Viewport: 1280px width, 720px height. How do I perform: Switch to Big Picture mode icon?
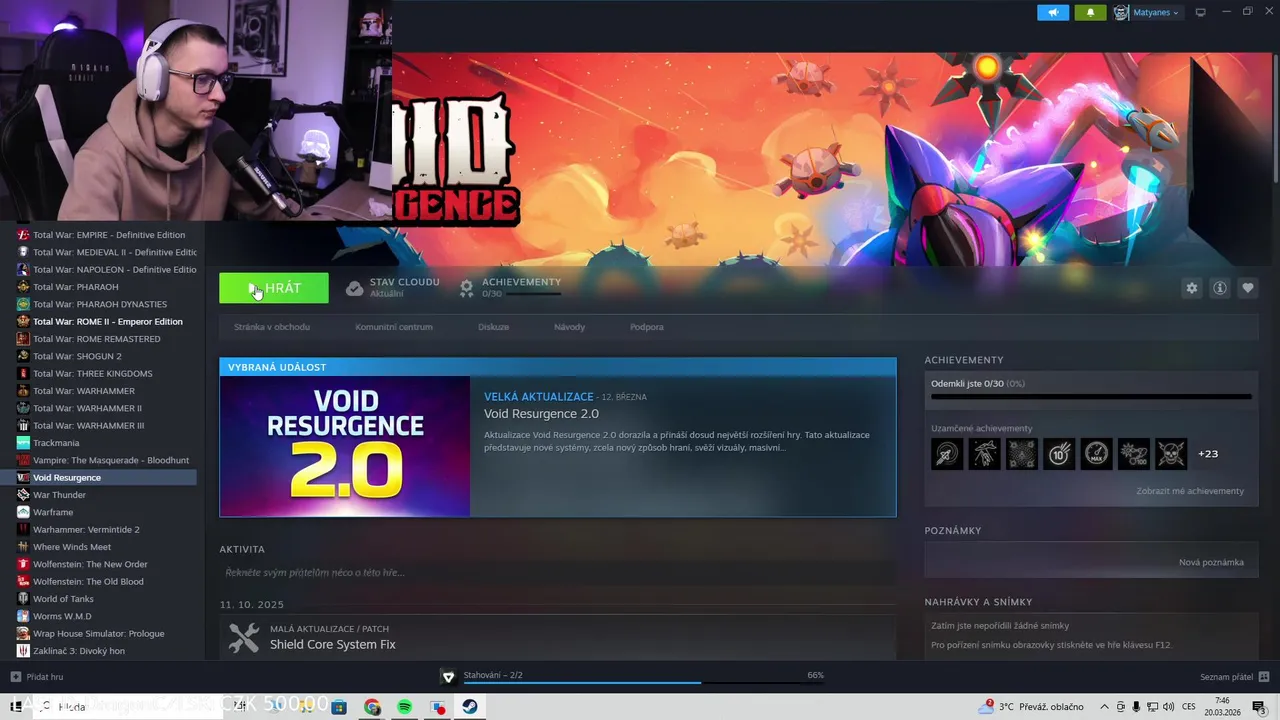click(x=1201, y=12)
